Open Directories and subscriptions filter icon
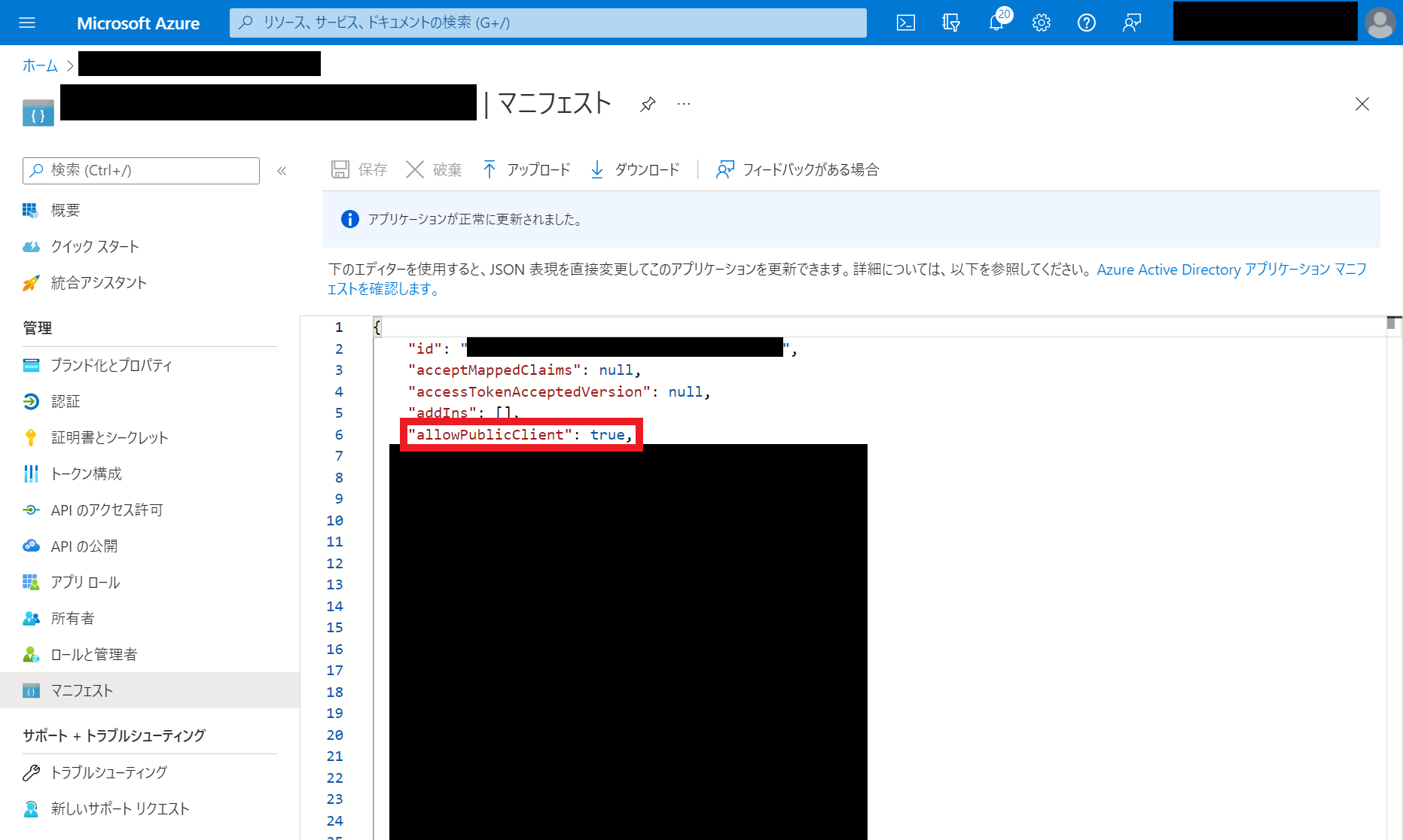 tap(951, 23)
